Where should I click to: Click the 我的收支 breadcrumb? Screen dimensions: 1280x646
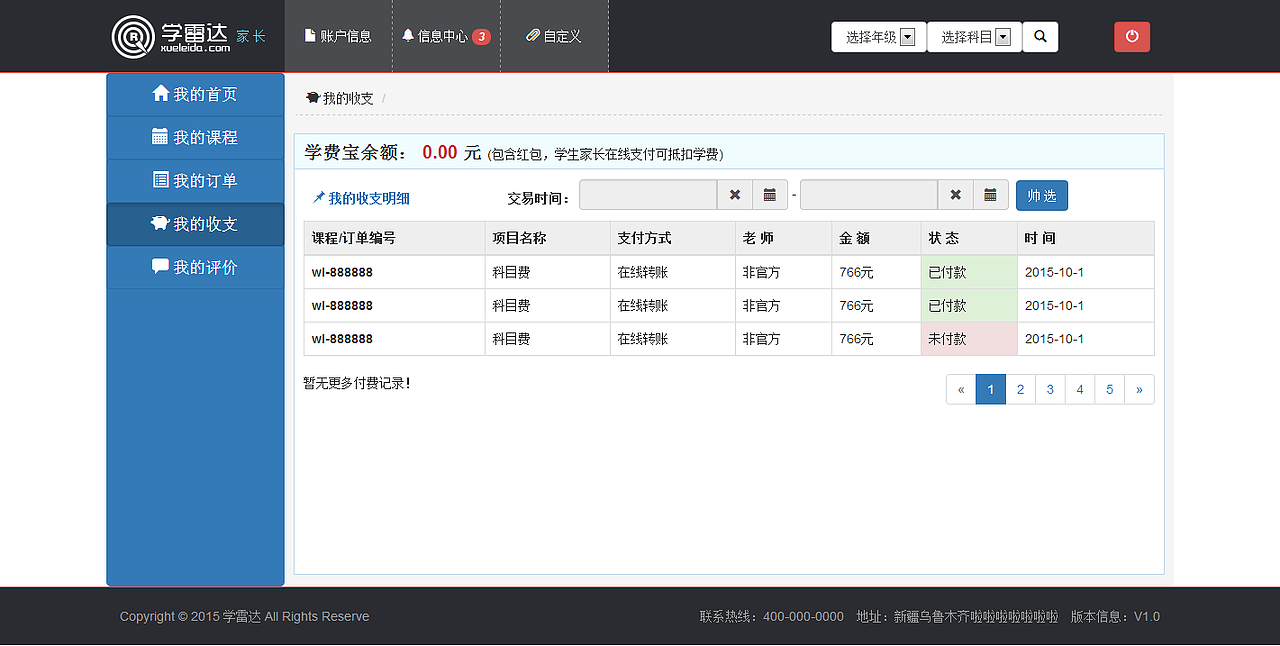tap(340, 98)
